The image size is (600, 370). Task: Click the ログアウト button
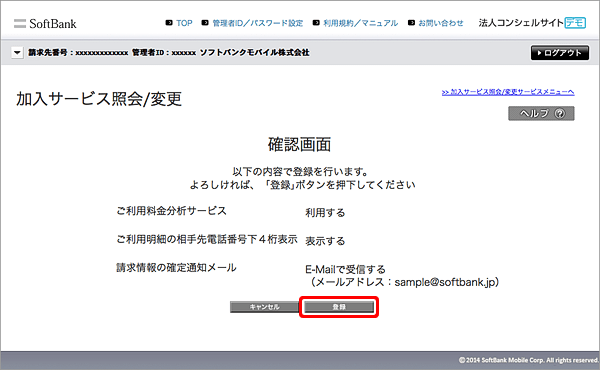559,53
